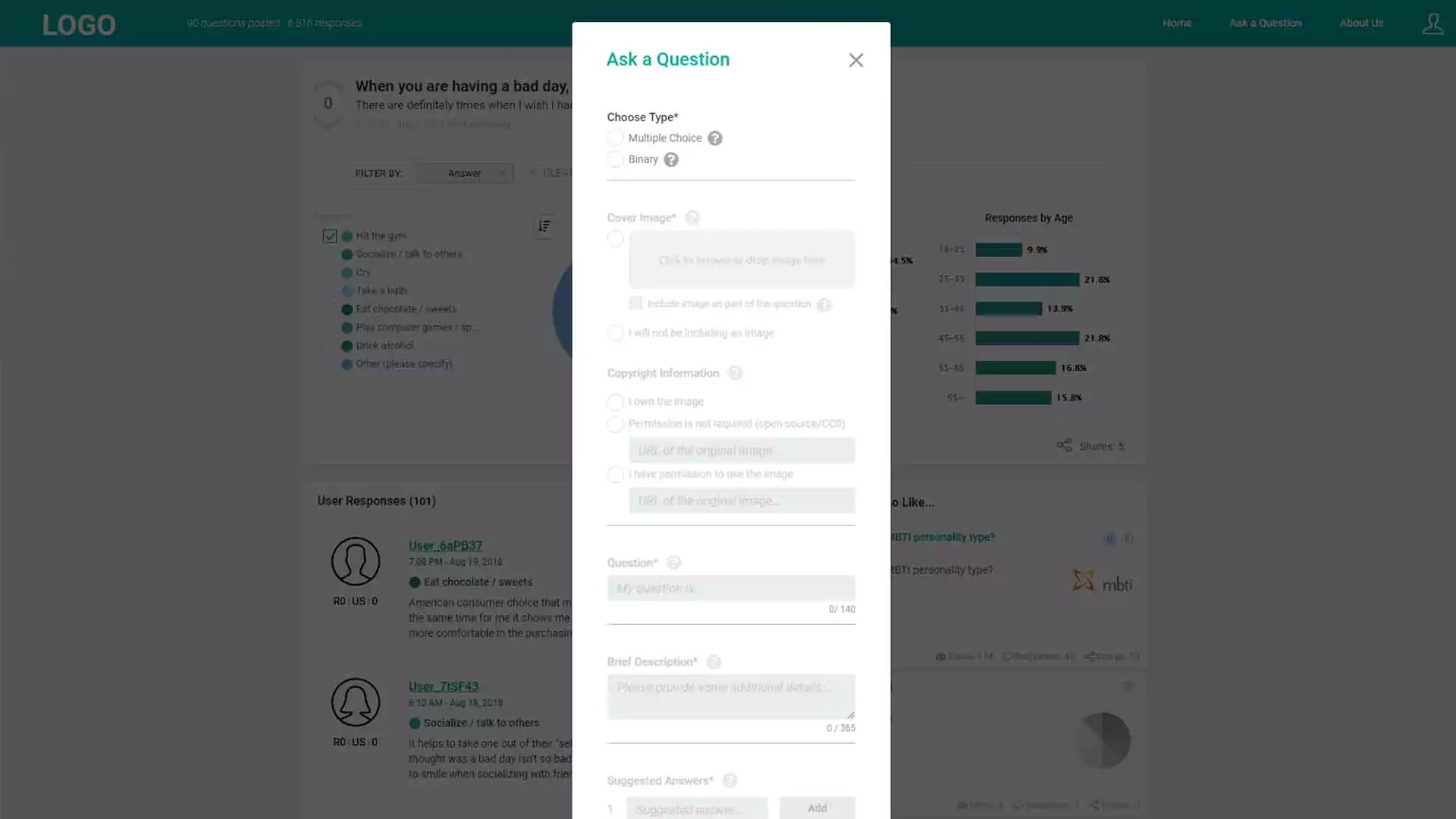Focus the Suggested answer input
This screenshot has width=1456, height=819.
tap(697, 808)
